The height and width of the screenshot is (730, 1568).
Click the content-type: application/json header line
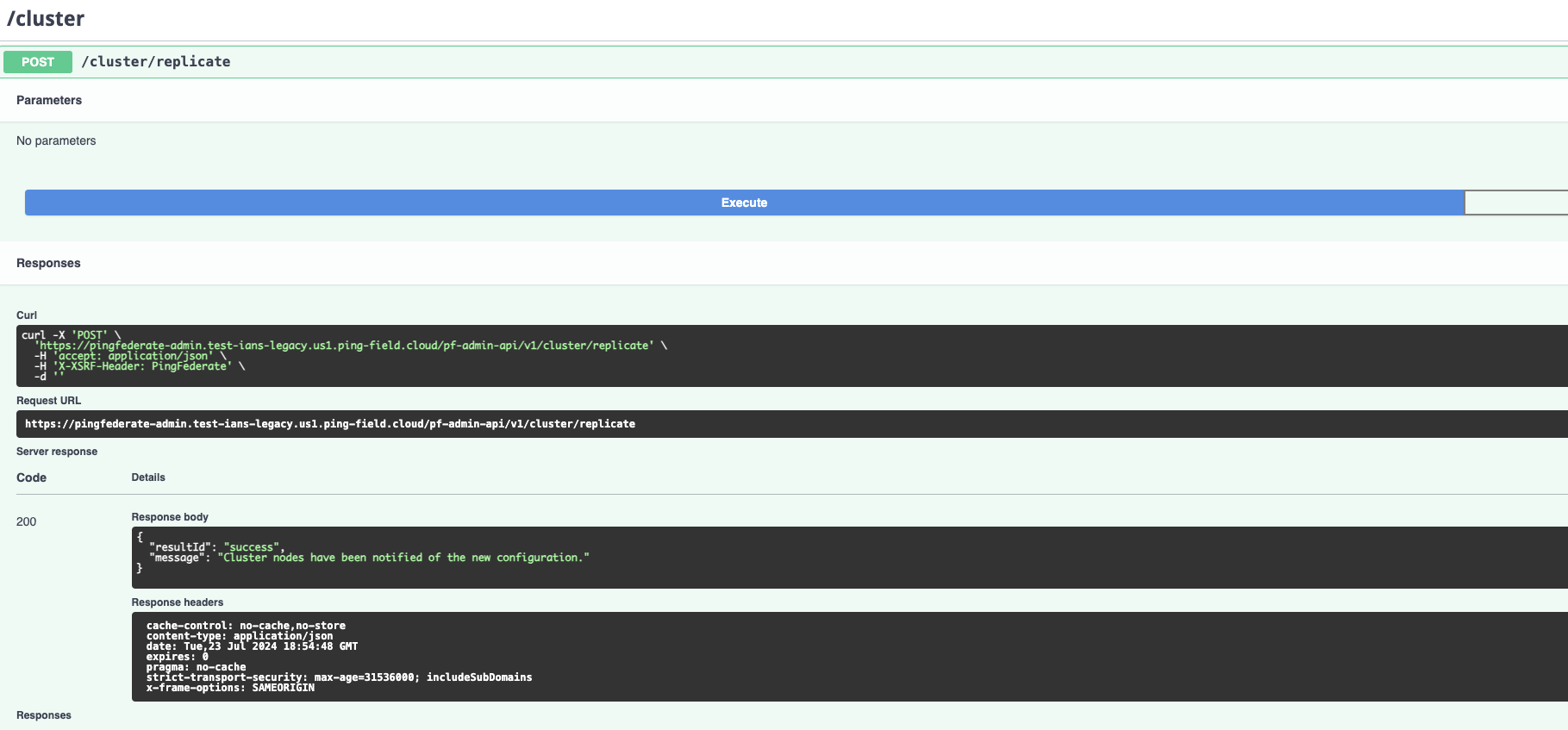(240, 636)
